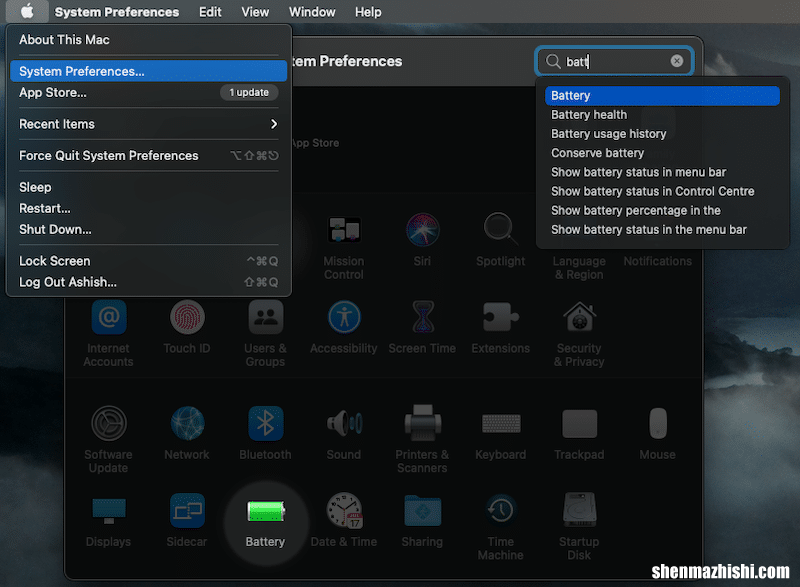The width and height of the screenshot is (800, 587).
Task: Open Sidecar preferences
Action: tap(187, 511)
